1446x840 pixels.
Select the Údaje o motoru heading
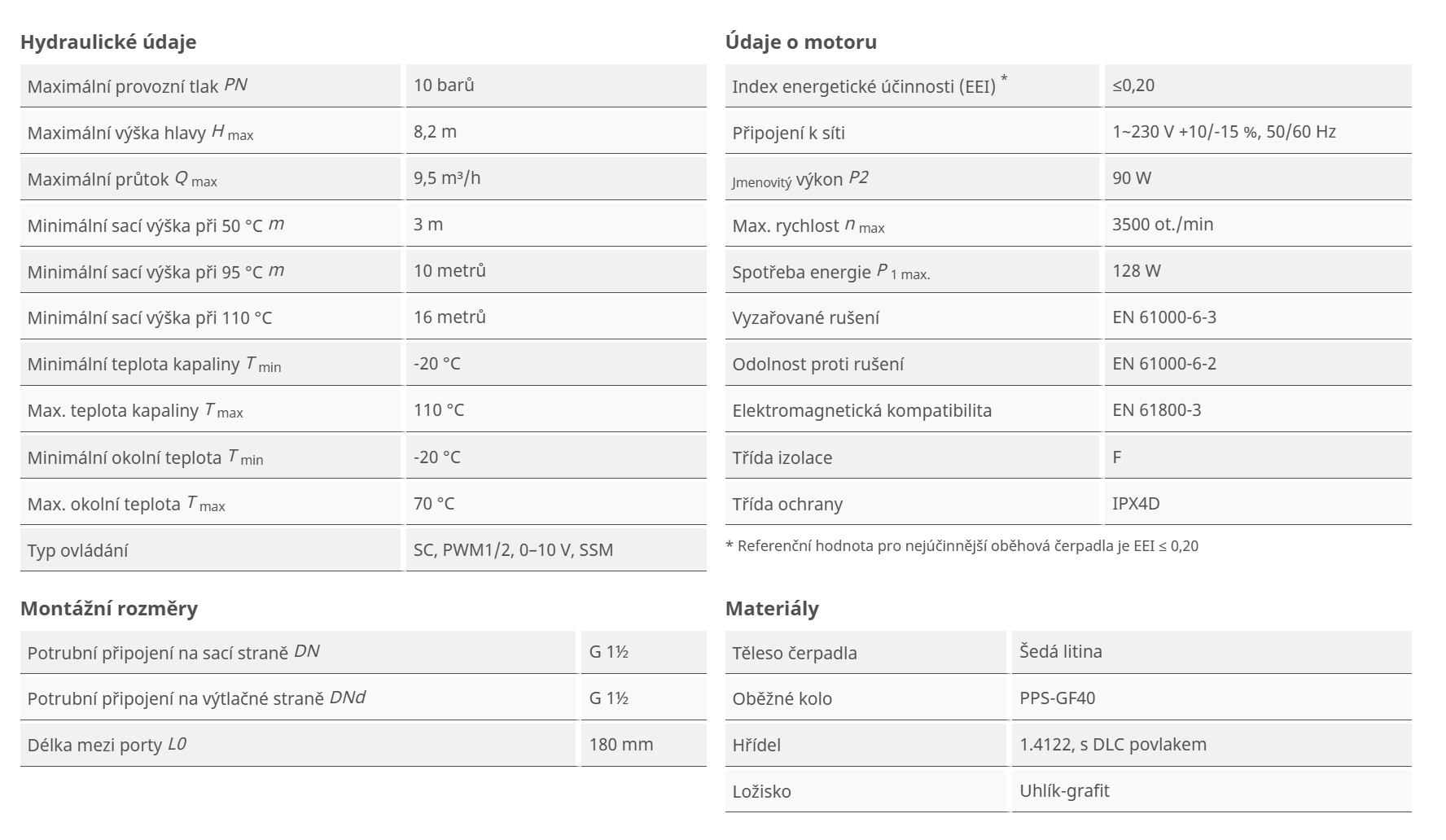pyautogui.click(x=801, y=42)
